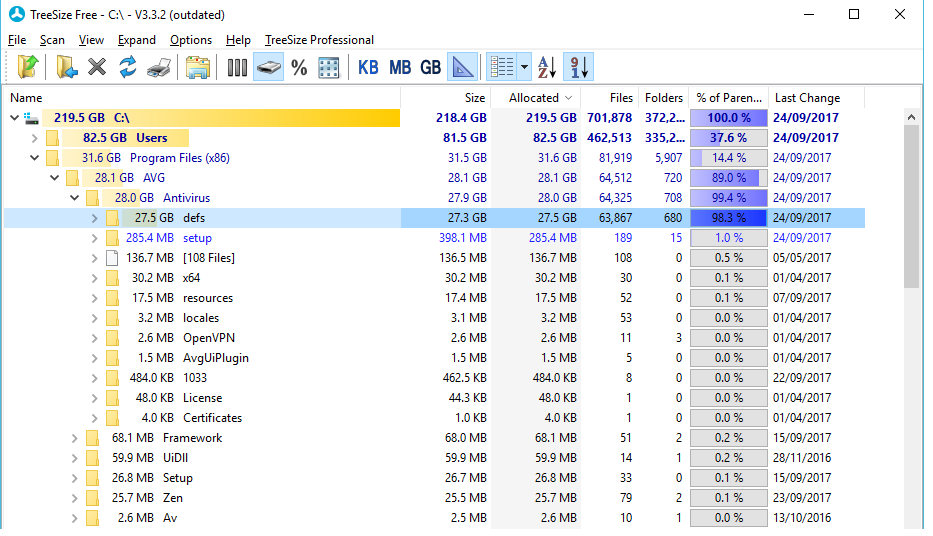Expand the Framework folder node
933x536 pixels.
pyautogui.click(x=74, y=438)
